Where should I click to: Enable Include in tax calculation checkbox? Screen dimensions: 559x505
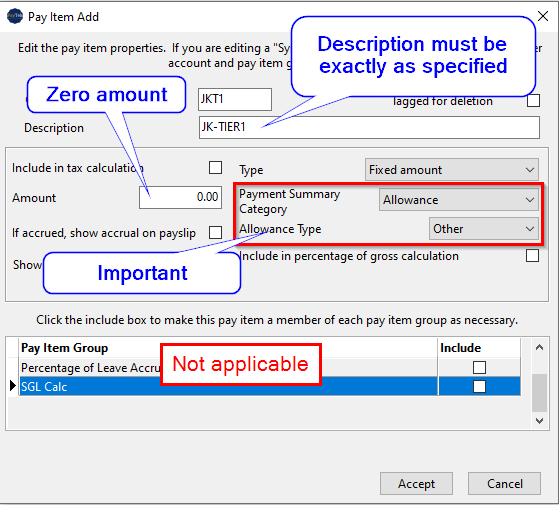[x=215, y=168]
